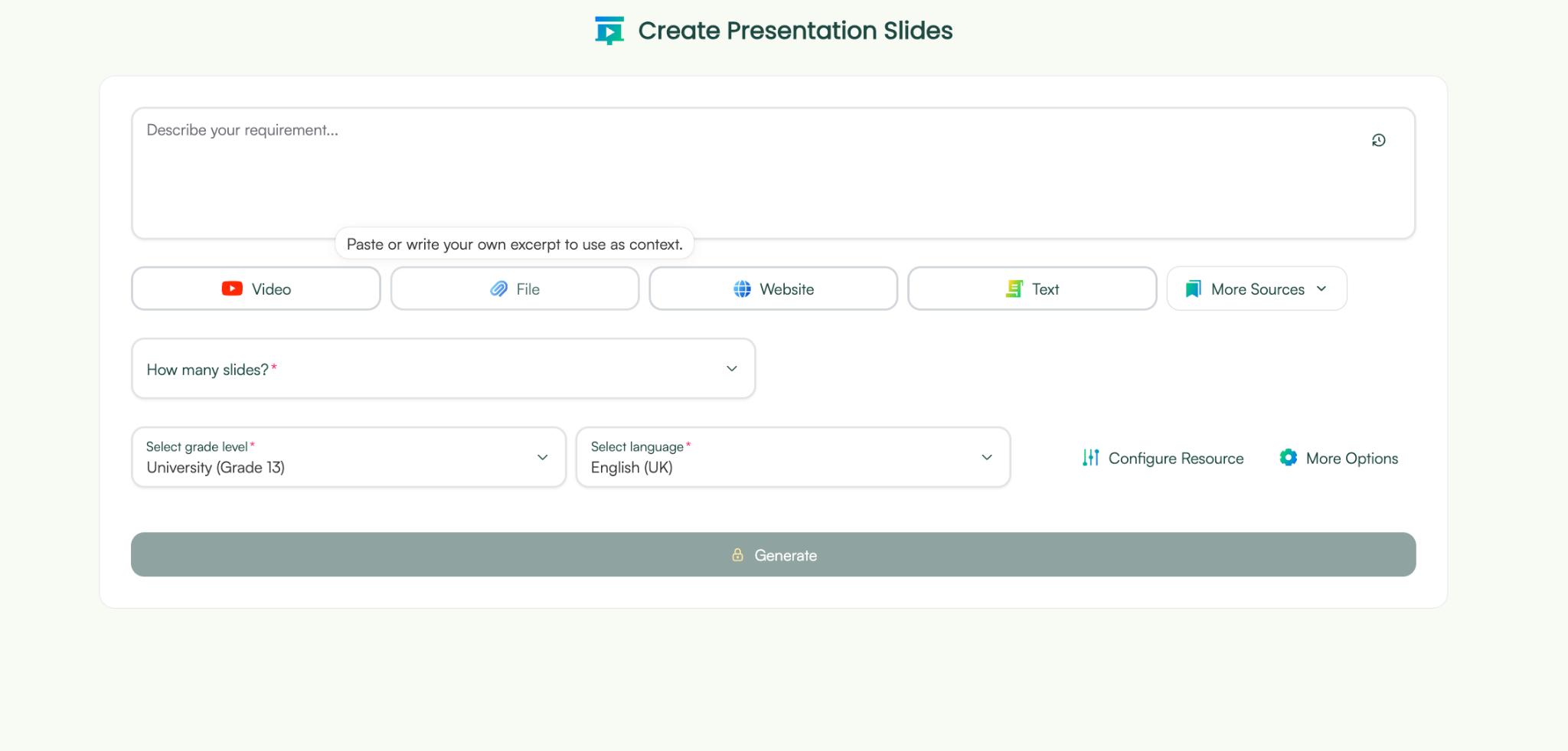Viewport: 1568px width, 751px height.
Task: Click the presentation slides logo icon
Action: pyautogui.click(x=609, y=31)
